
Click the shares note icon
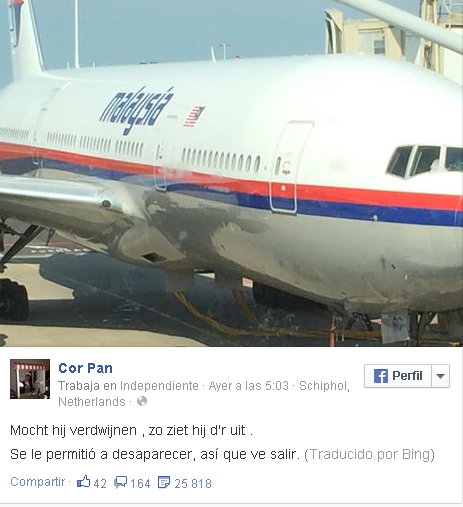point(164,482)
